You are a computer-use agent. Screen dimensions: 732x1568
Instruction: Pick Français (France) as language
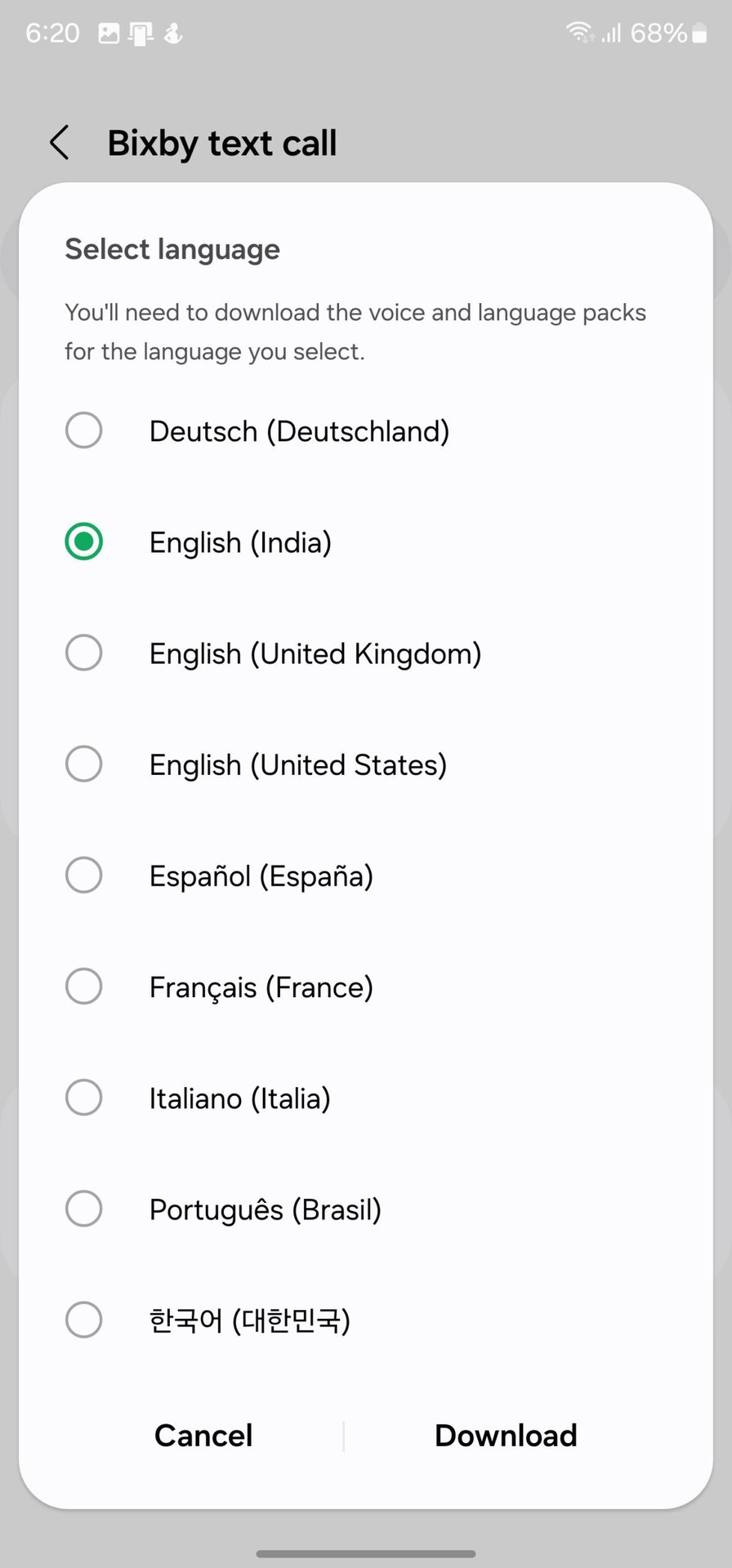(84, 987)
